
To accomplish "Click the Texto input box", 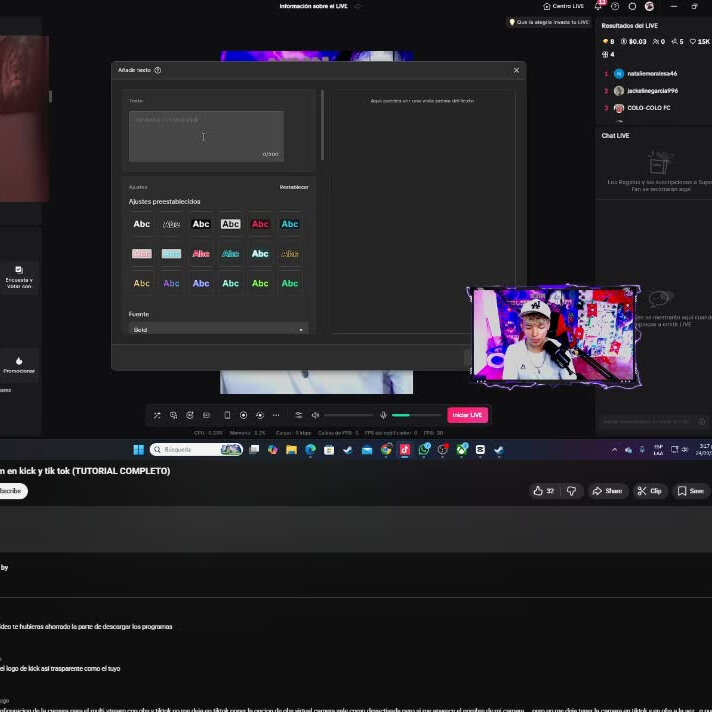I will 206,136.
